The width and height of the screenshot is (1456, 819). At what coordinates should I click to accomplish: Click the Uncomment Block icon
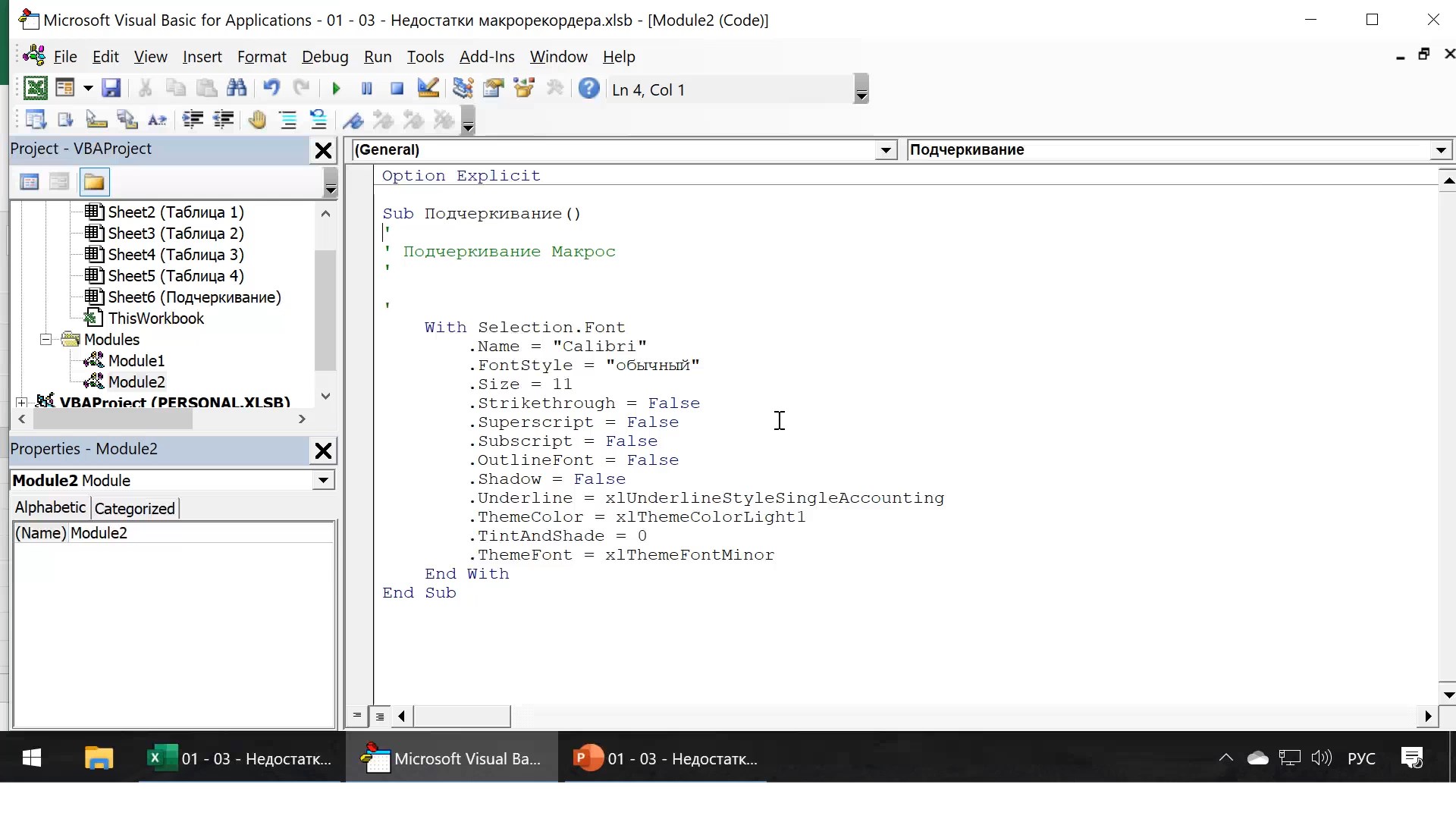tap(318, 120)
